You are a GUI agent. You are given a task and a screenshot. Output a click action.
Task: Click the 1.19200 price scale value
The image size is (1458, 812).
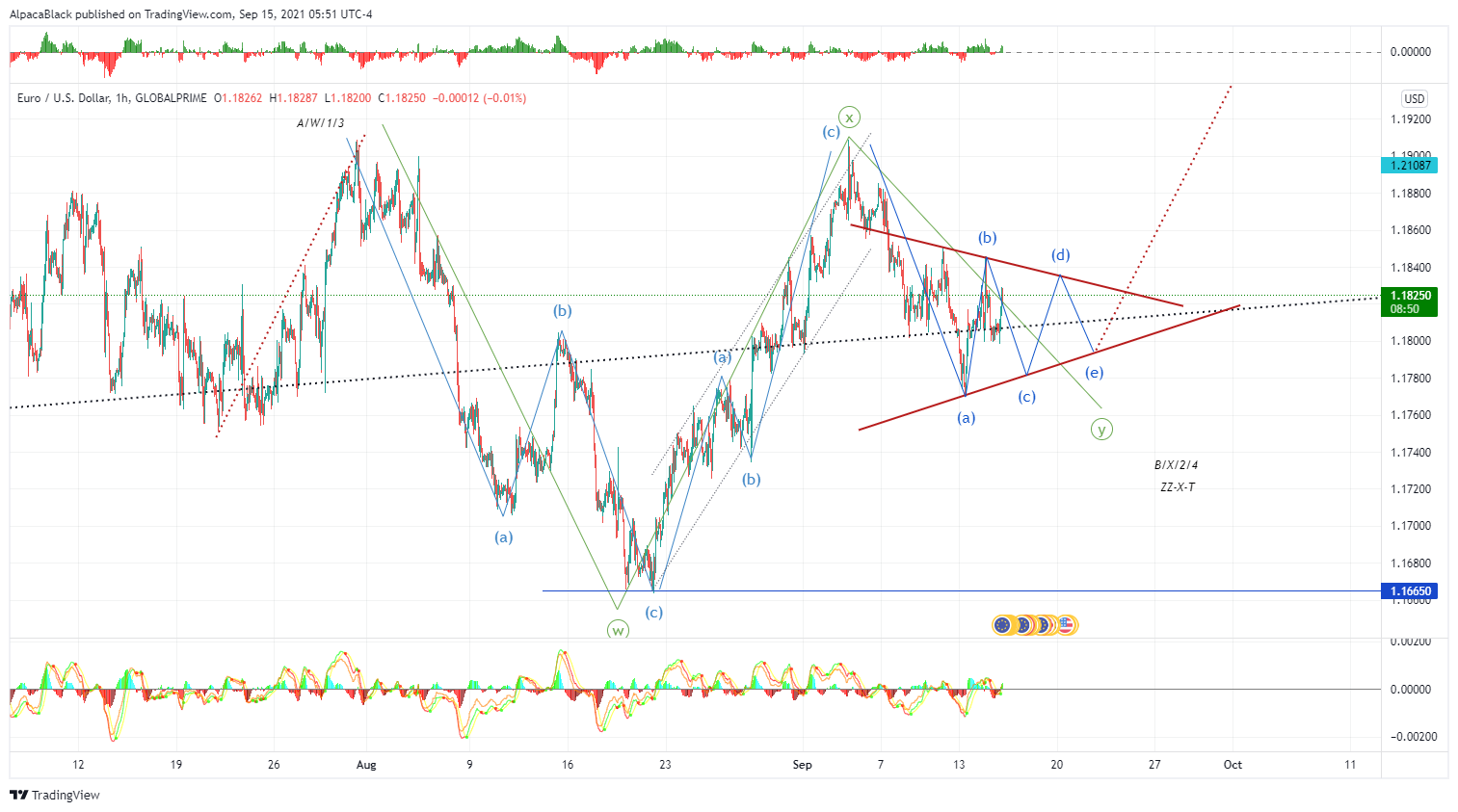coord(1410,119)
